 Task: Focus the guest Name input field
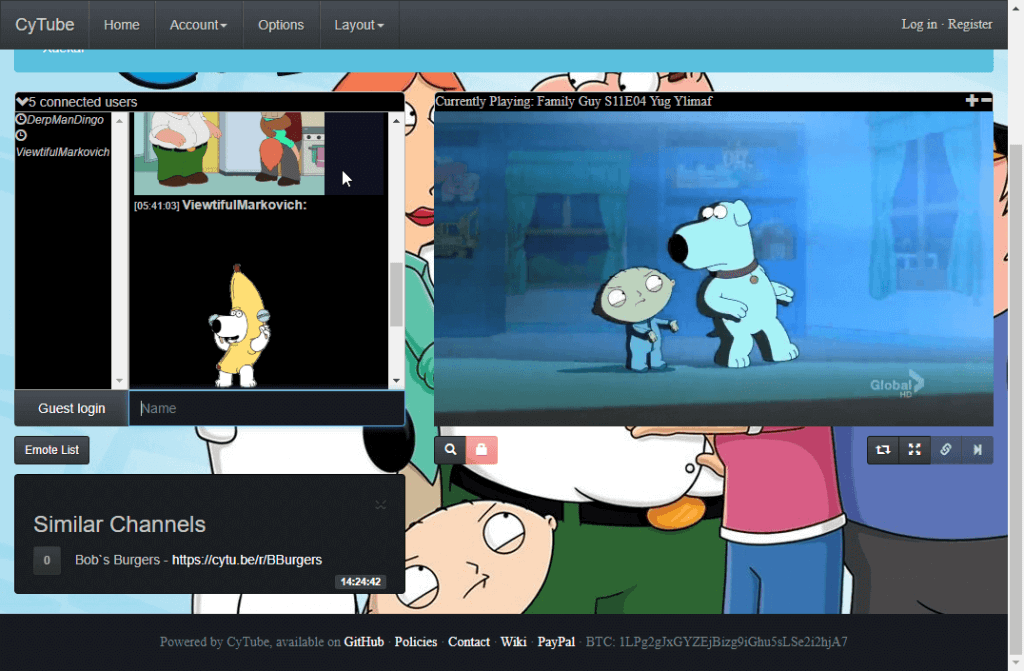pos(266,408)
